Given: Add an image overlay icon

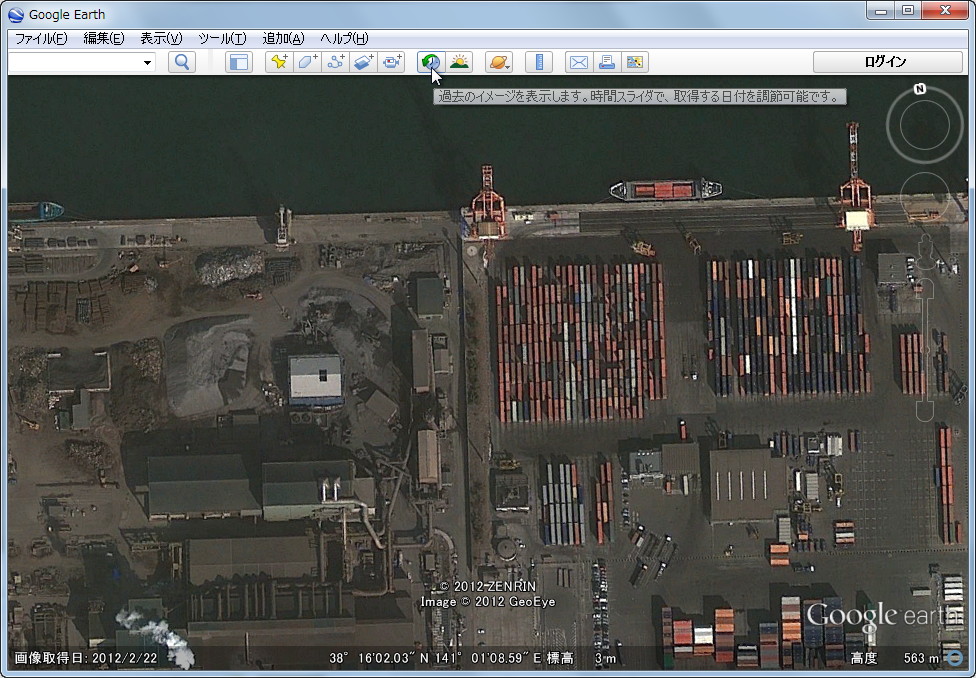Looking at the screenshot, I should coord(364,62).
